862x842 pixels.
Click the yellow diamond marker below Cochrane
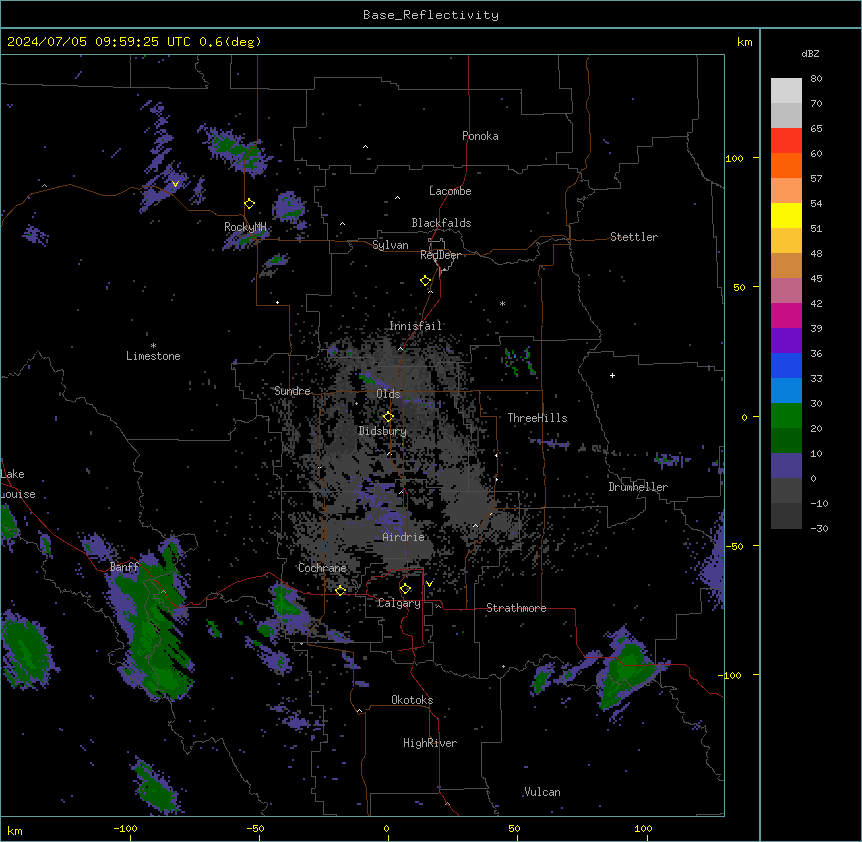[x=340, y=590]
